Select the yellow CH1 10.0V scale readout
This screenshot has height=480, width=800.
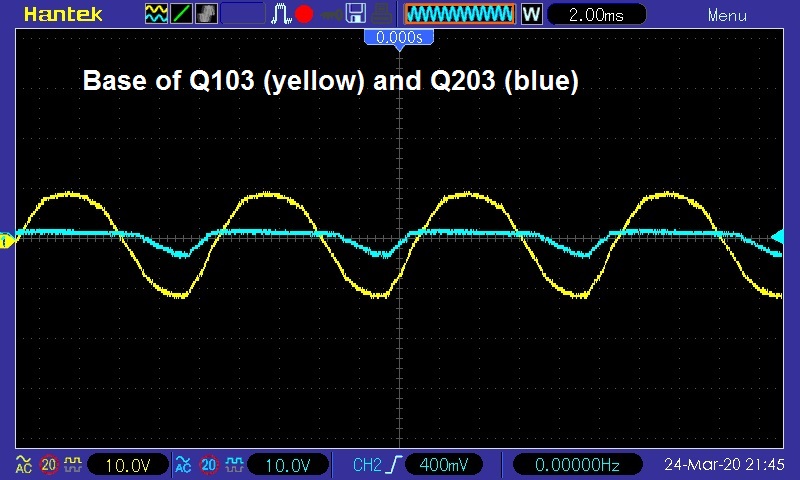(128, 465)
